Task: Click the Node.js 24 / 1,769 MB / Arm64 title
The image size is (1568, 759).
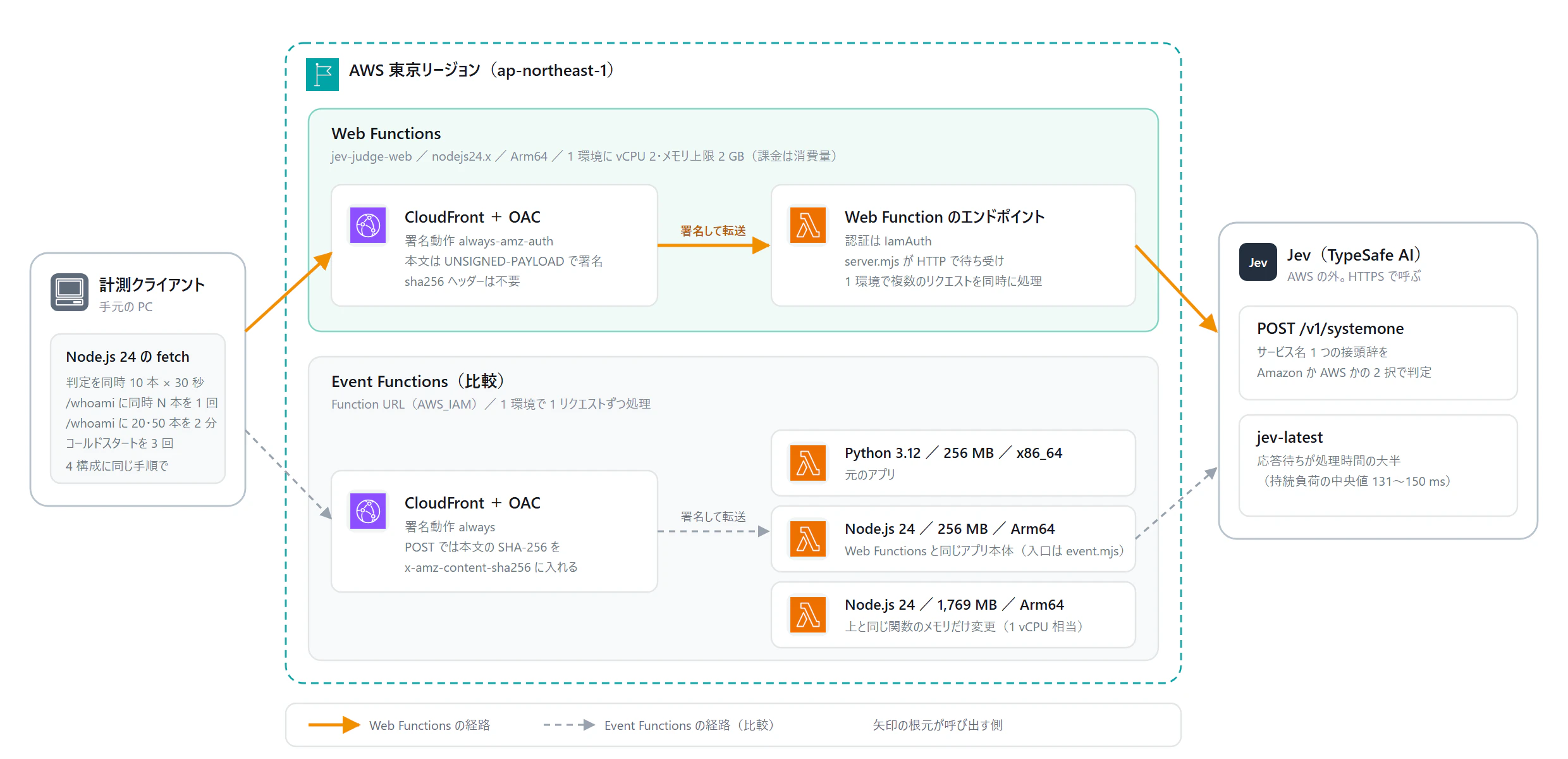Action: (954, 605)
